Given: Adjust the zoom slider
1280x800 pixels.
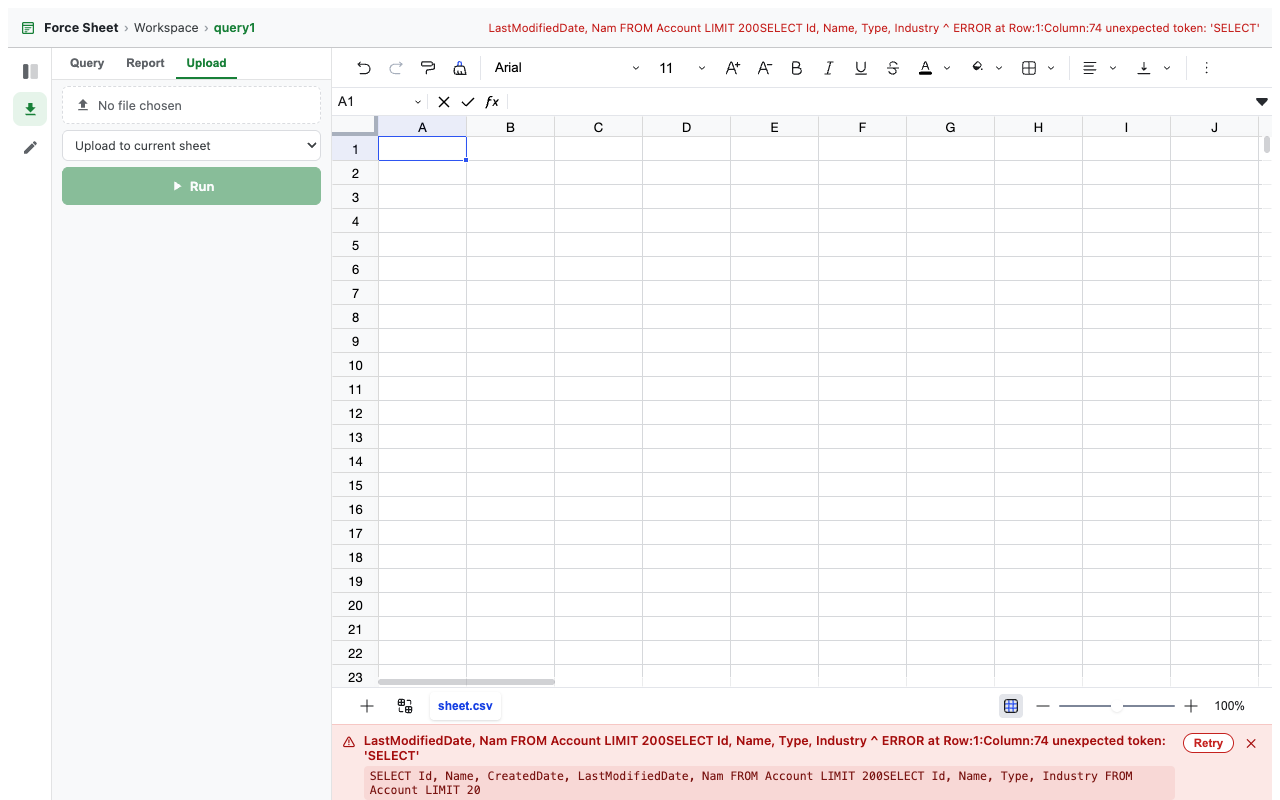Looking at the screenshot, I should pyautogui.click(x=1117, y=706).
